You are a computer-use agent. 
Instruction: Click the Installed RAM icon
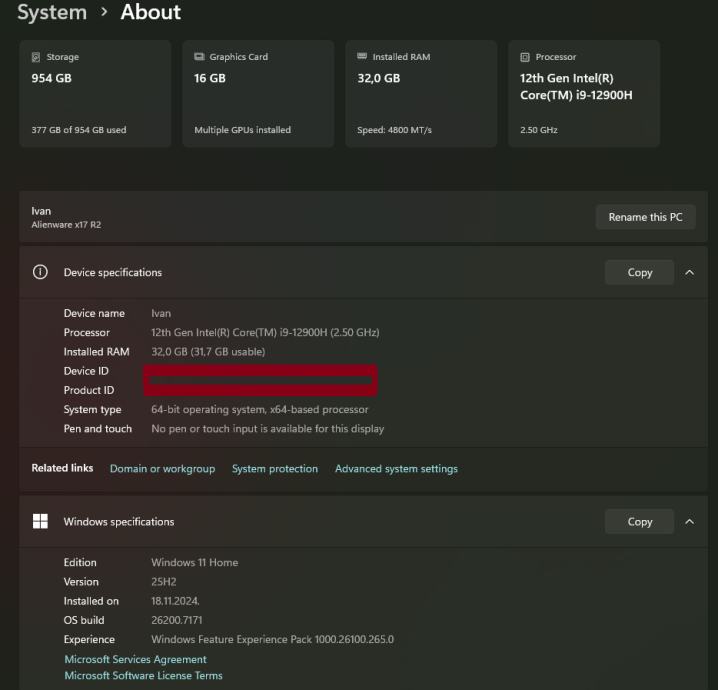pos(362,57)
